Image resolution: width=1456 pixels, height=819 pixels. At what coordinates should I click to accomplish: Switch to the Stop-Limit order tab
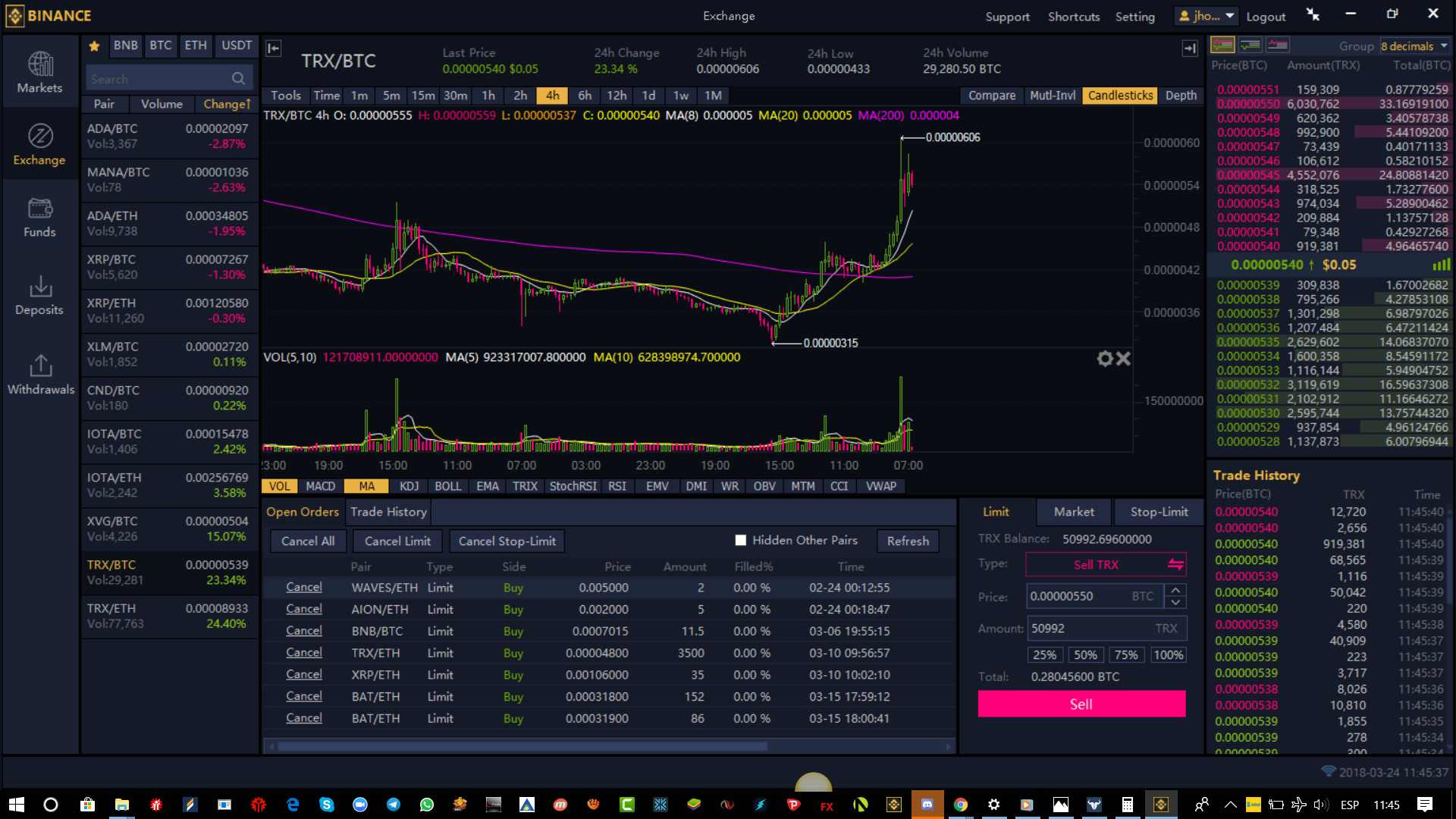click(1159, 512)
